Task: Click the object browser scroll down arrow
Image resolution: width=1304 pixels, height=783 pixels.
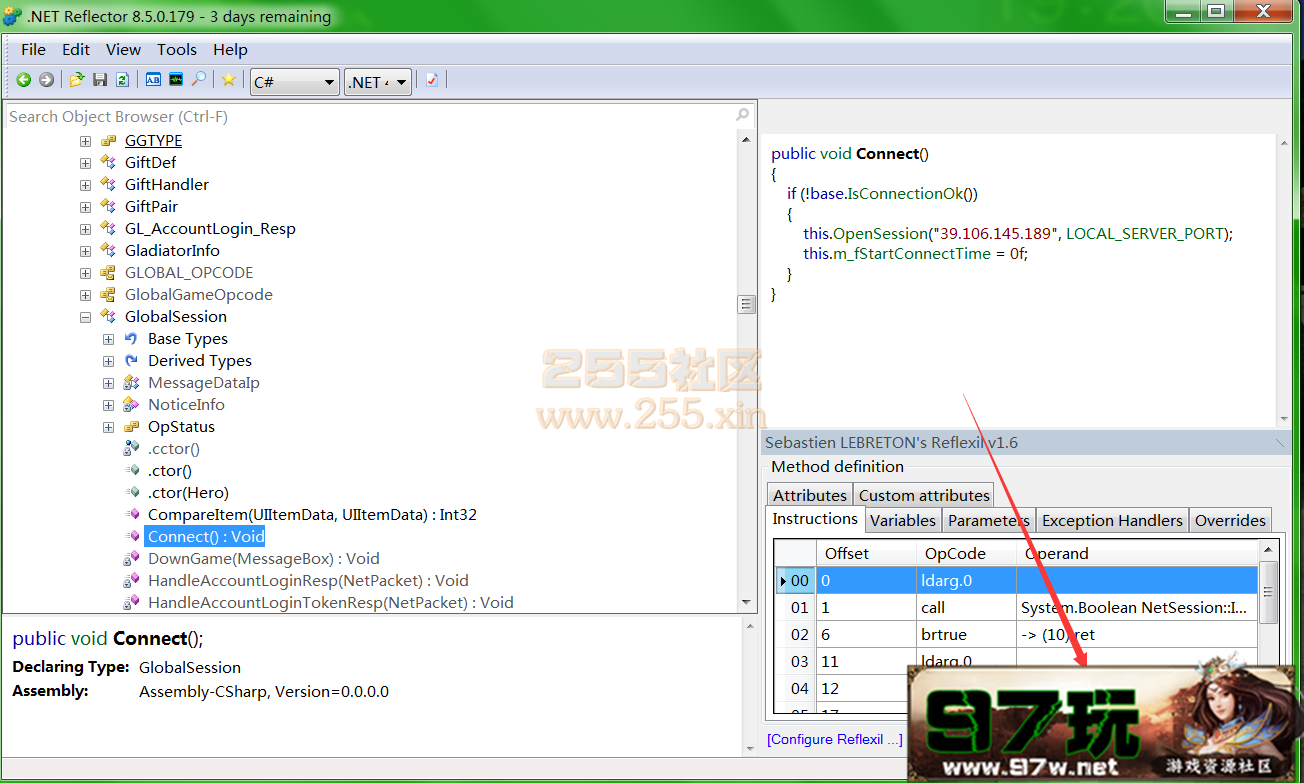Action: coord(746,602)
